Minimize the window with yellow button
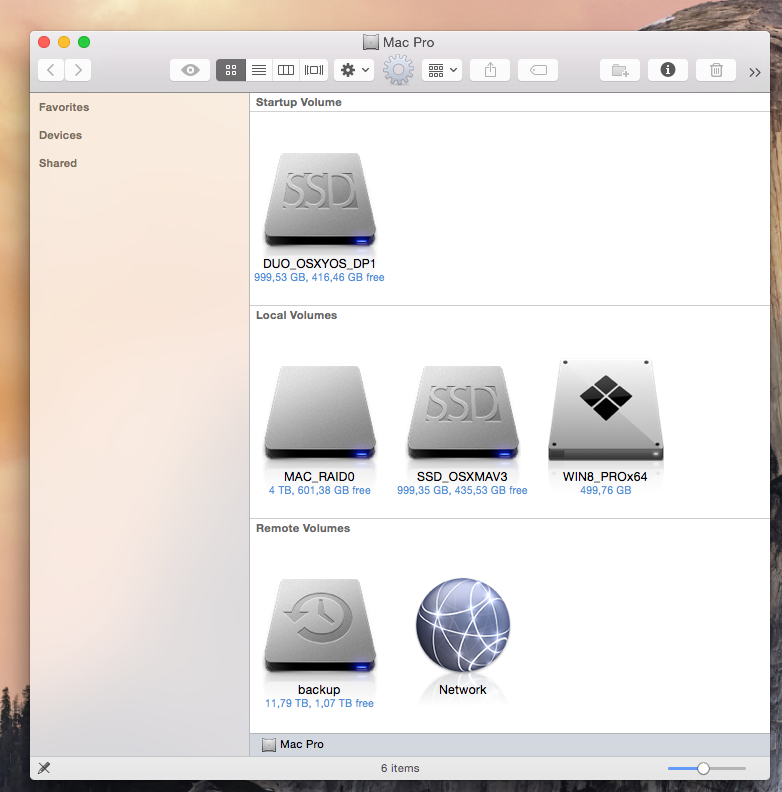Image resolution: width=782 pixels, height=792 pixels. (64, 42)
